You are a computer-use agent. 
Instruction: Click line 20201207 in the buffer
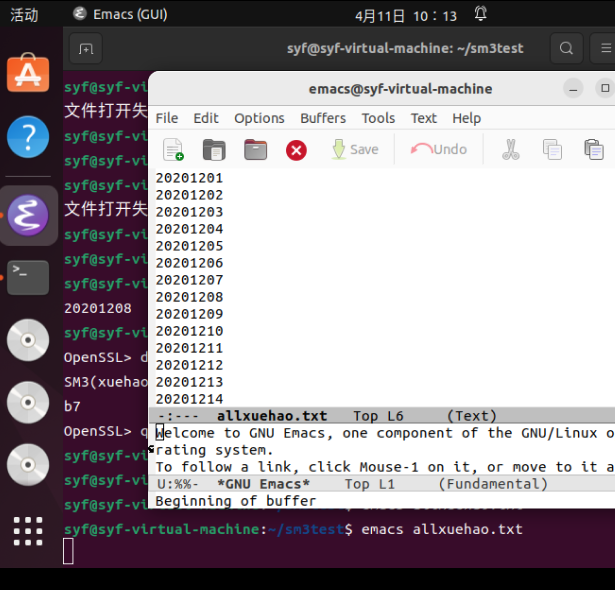(189, 280)
